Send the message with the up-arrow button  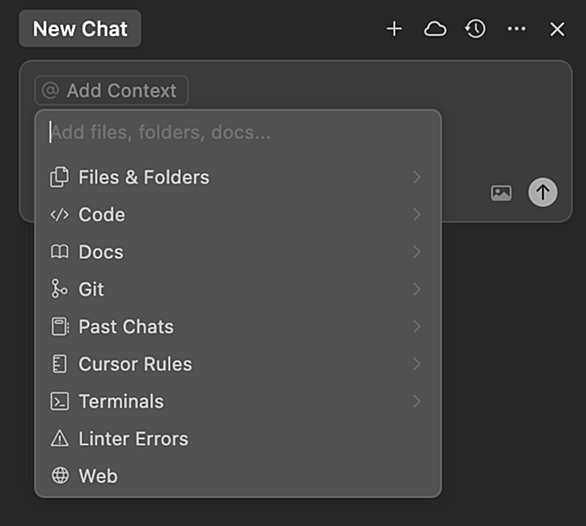pyautogui.click(x=542, y=193)
